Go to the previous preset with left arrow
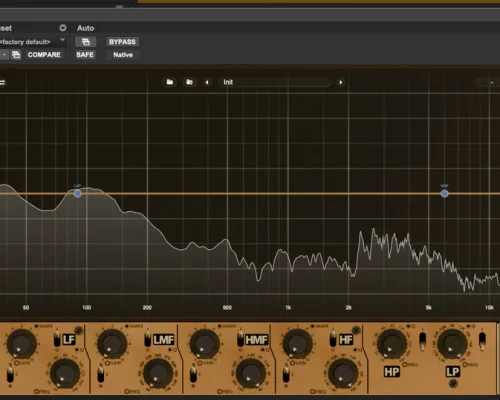The image size is (500, 400). point(207,82)
